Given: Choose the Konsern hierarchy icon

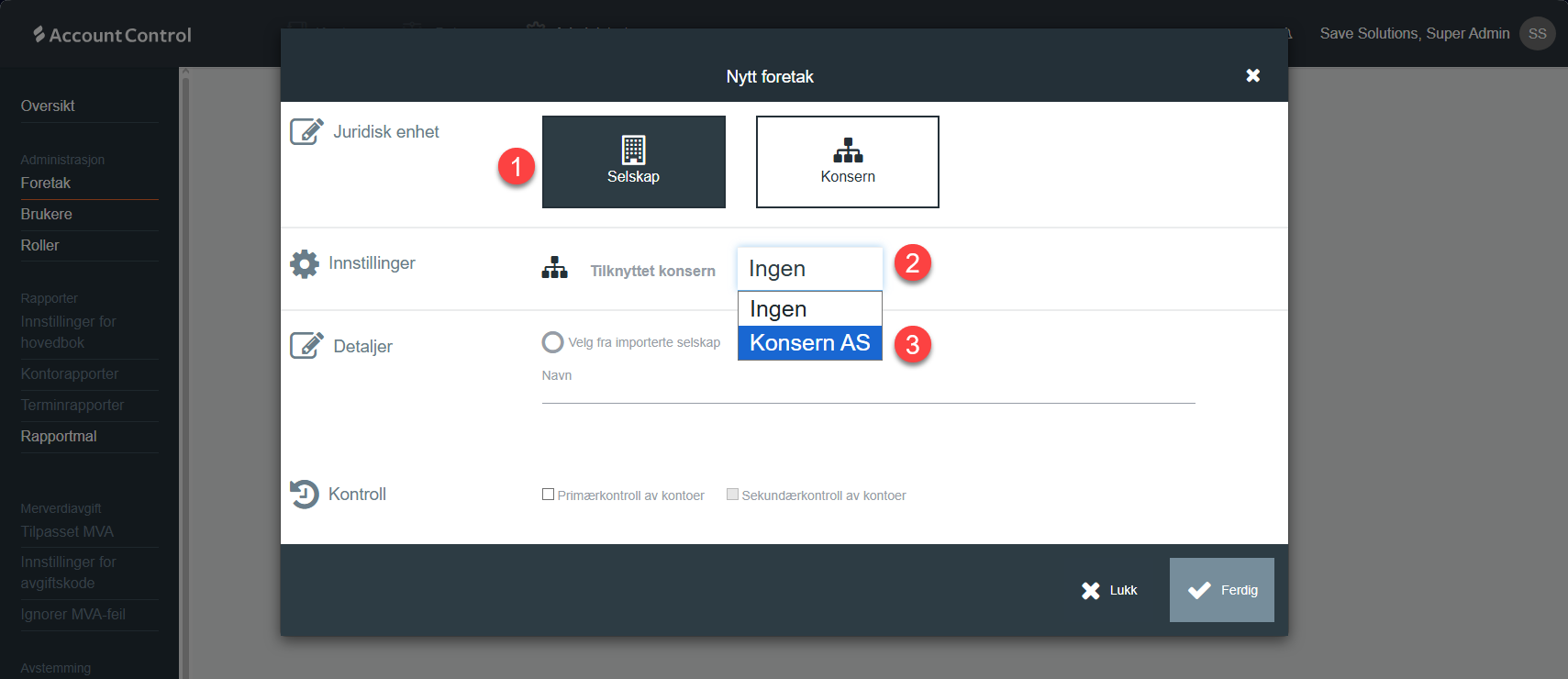Looking at the screenshot, I should point(847,150).
